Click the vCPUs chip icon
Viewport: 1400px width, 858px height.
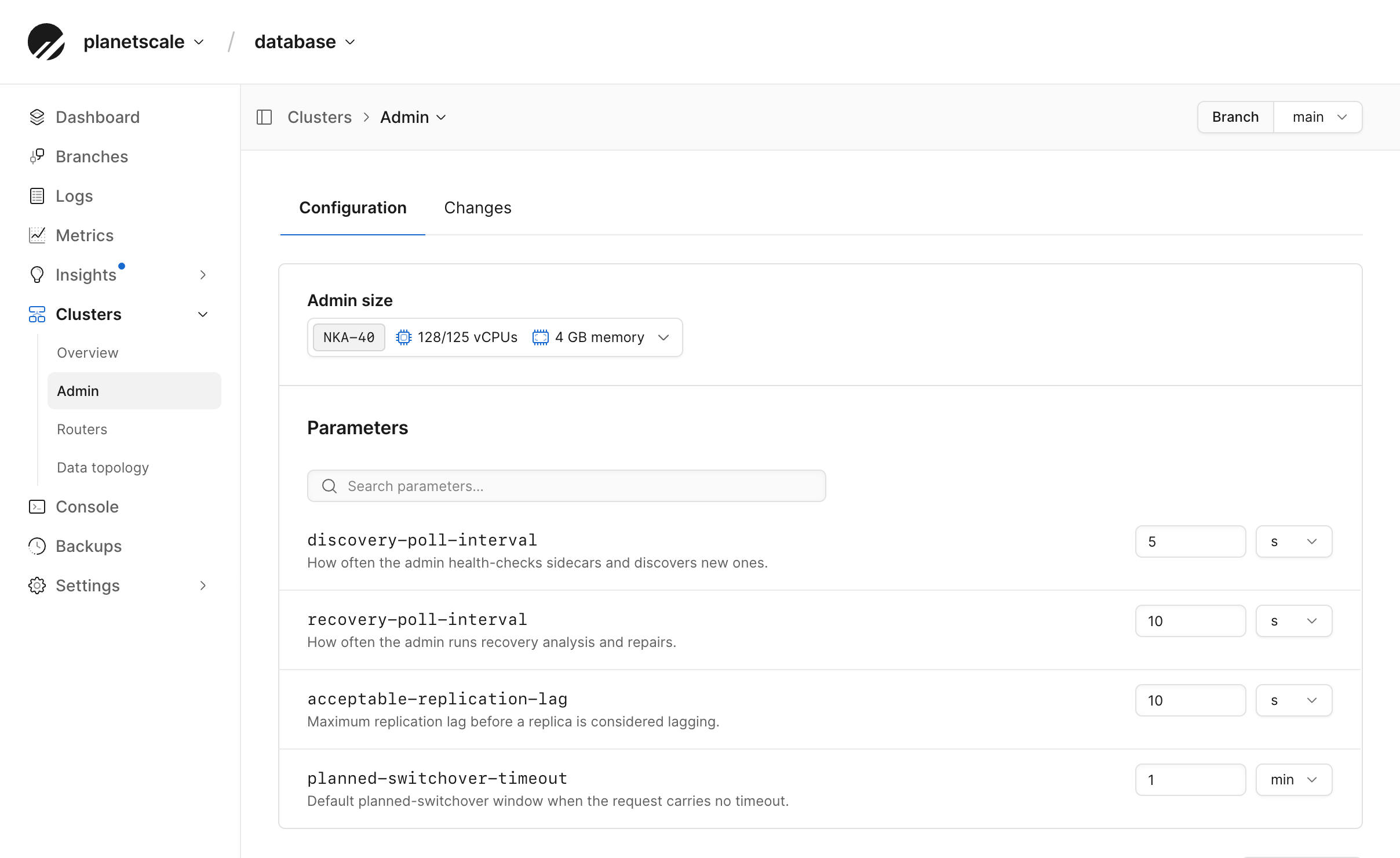click(x=404, y=337)
